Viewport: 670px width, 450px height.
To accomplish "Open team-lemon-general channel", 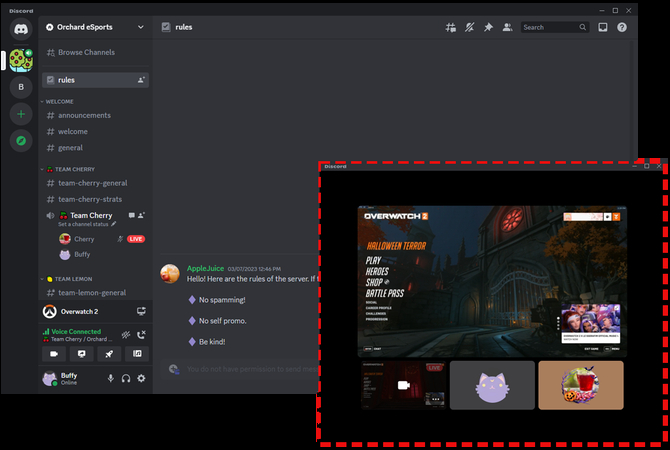I will coord(95,293).
